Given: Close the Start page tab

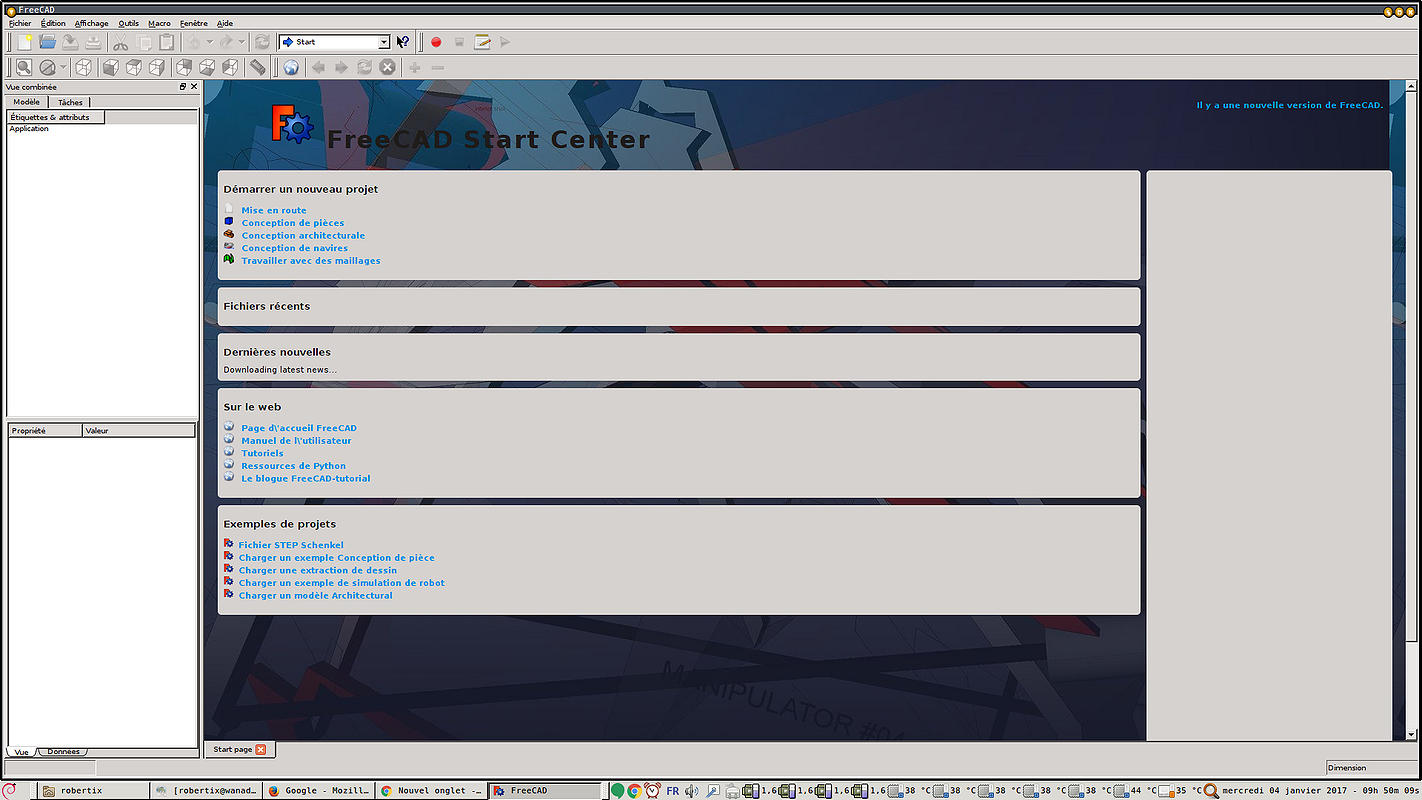Looking at the screenshot, I should point(261,749).
